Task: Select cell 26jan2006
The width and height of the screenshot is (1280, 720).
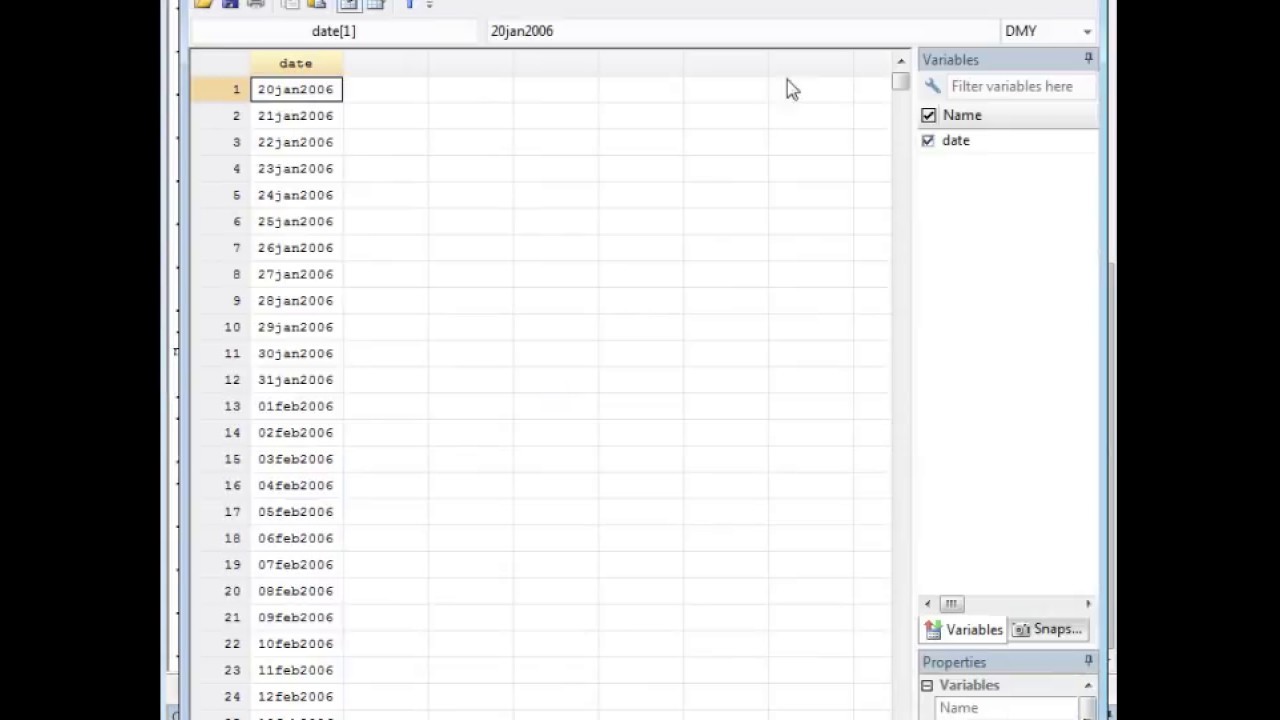Action: tap(296, 248)
